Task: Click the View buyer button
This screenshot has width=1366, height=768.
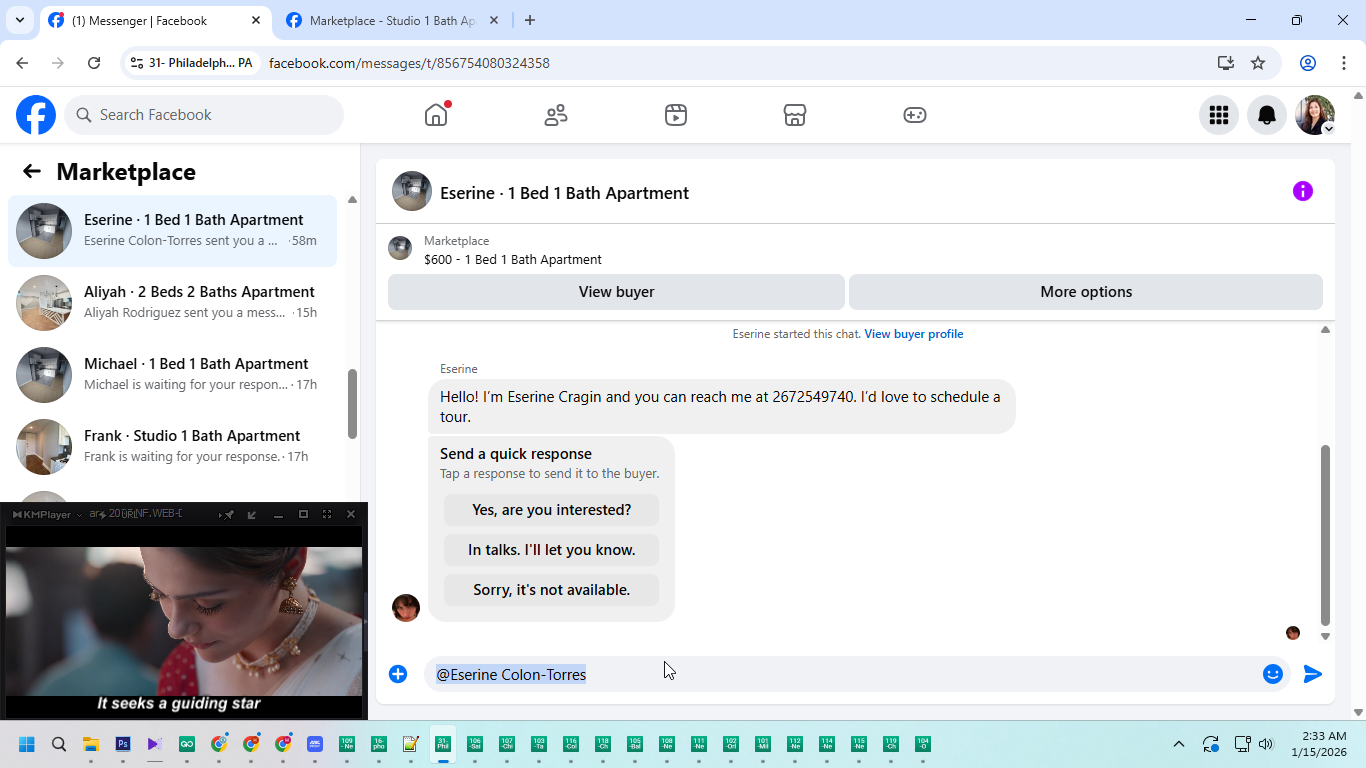Action: pyautogui.click(x=616, y=292)
